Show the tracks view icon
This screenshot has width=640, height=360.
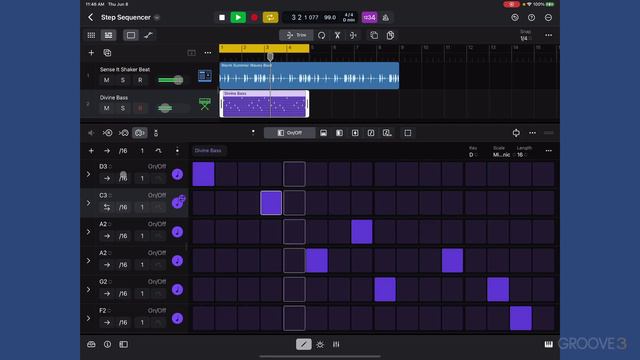point(108,35)
